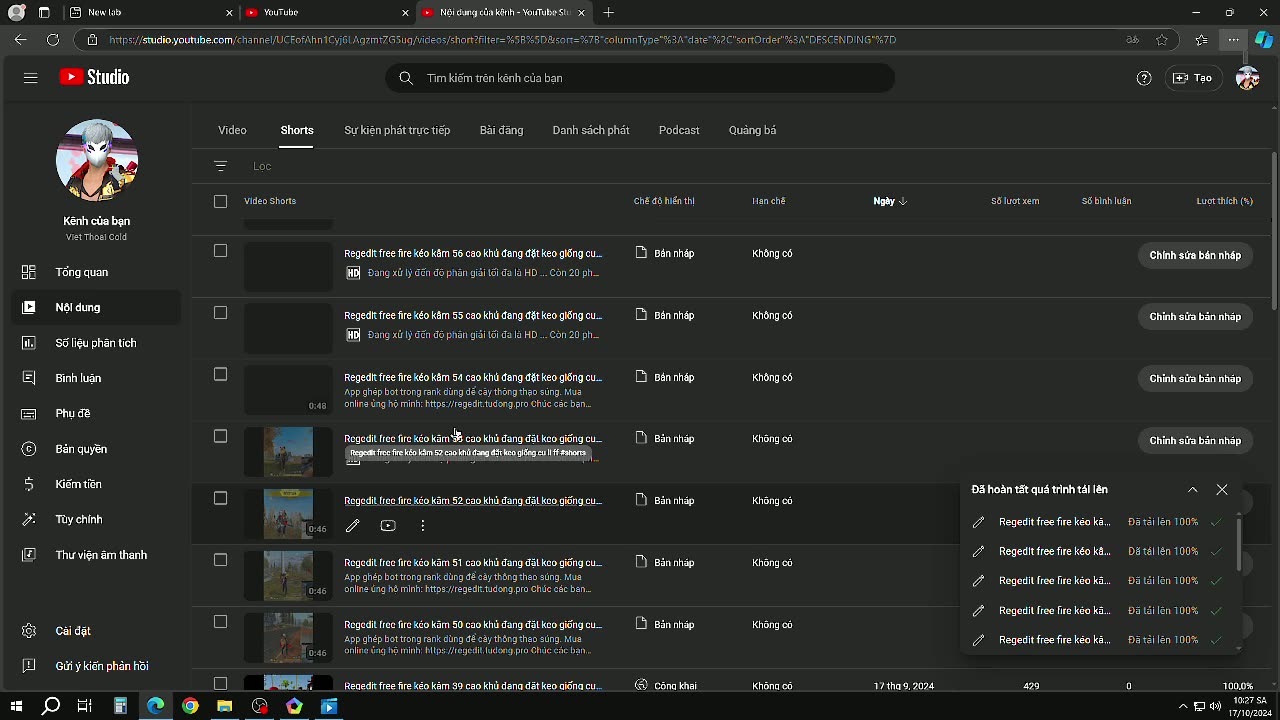
Task: Open Tổng quan dashboard in sidebar
Action: pos(96,272)
